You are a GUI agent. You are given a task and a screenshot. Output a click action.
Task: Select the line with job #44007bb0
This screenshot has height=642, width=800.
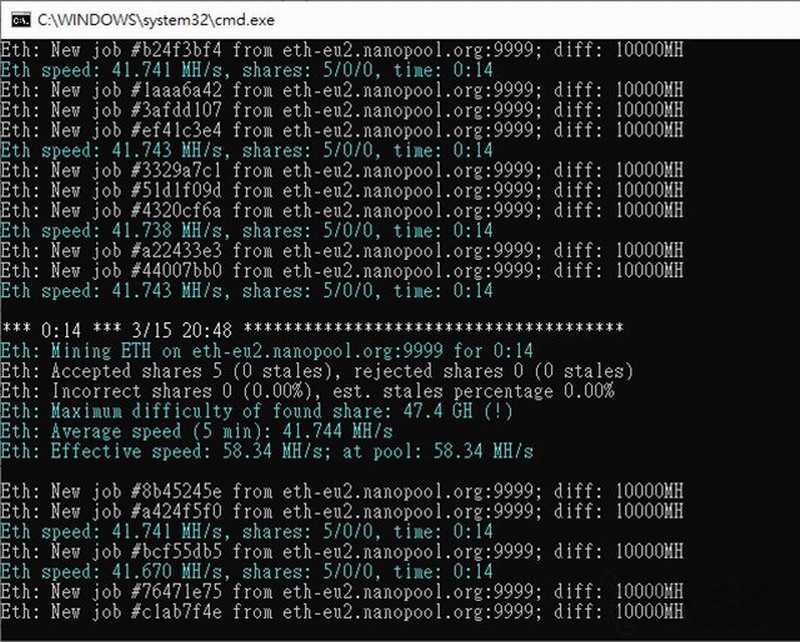pos(342,270)
